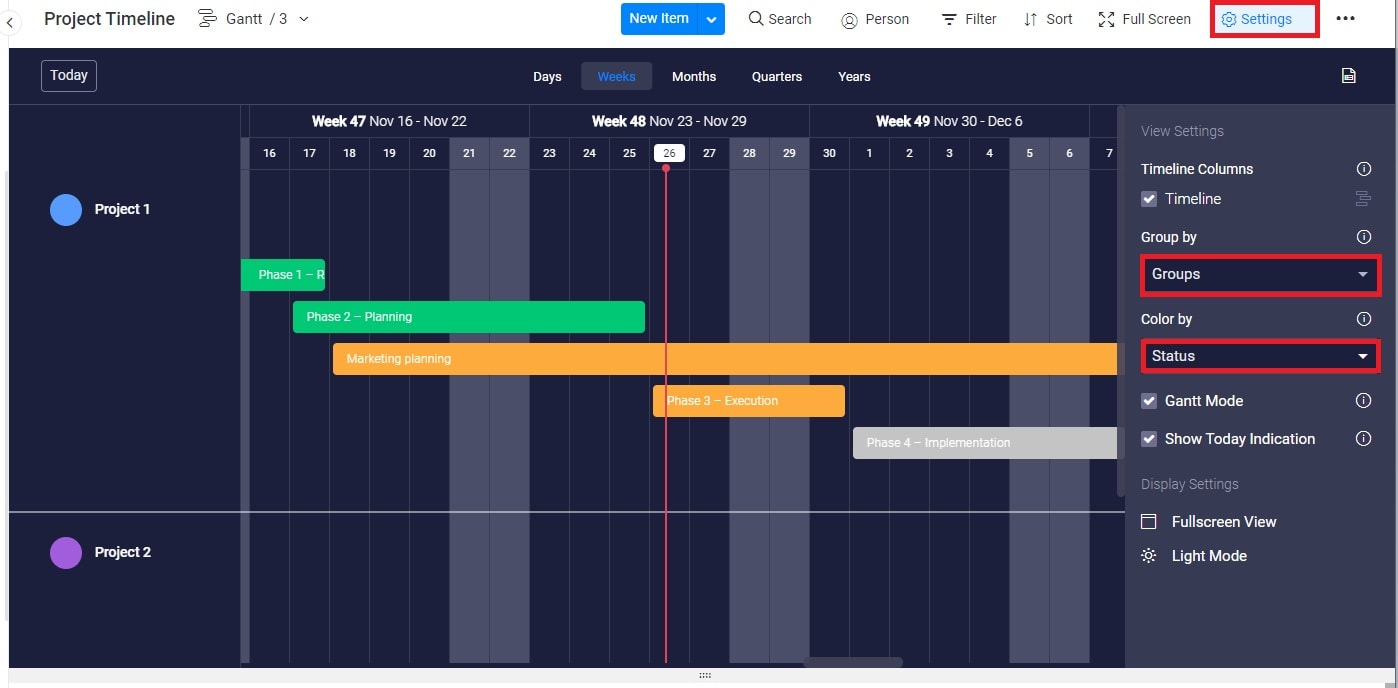This screenshot has width=1398, height=688.
Task: Select the Marketing planning orange bar
Action: (725, 359)
